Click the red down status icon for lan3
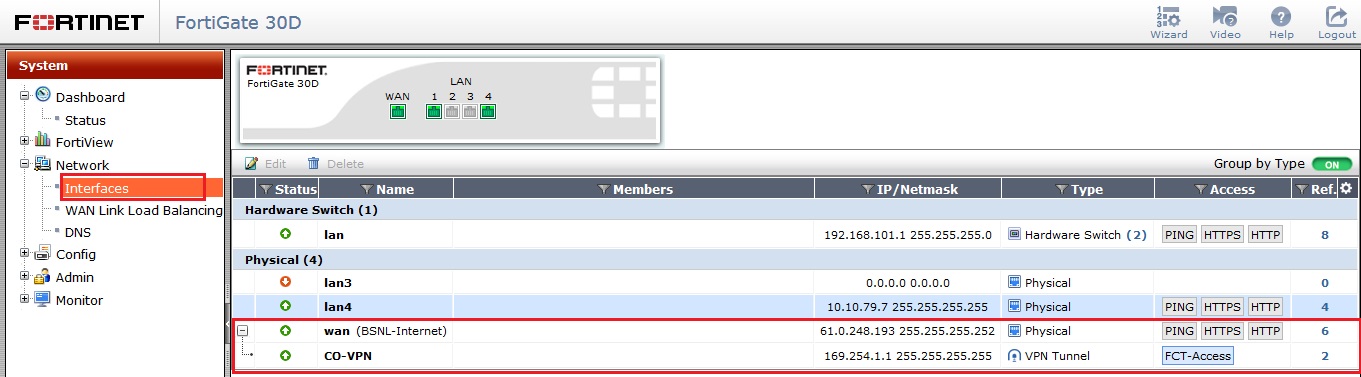 pos(285,283)
